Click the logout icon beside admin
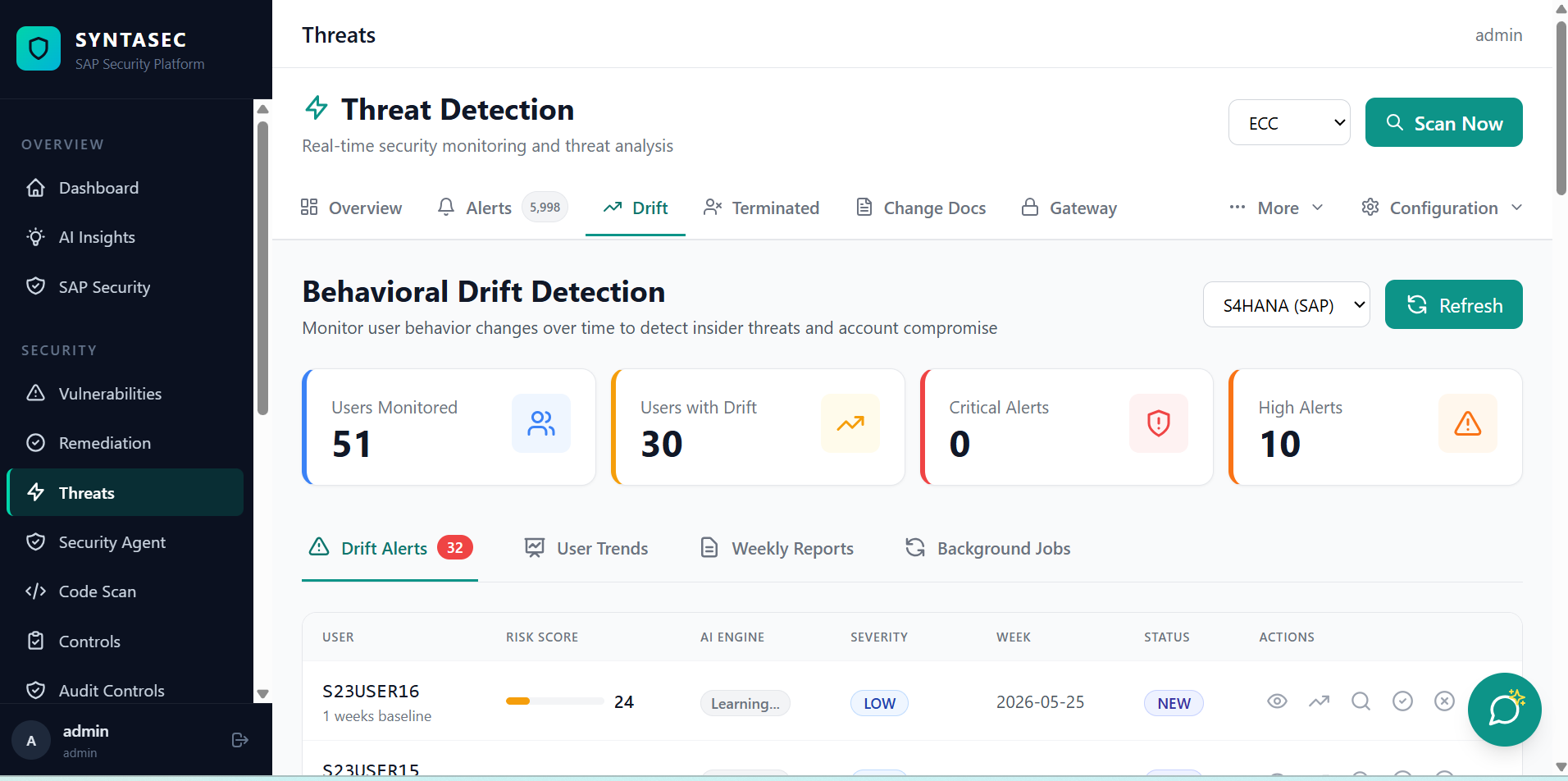1568x781 pixels. [240, 740]
